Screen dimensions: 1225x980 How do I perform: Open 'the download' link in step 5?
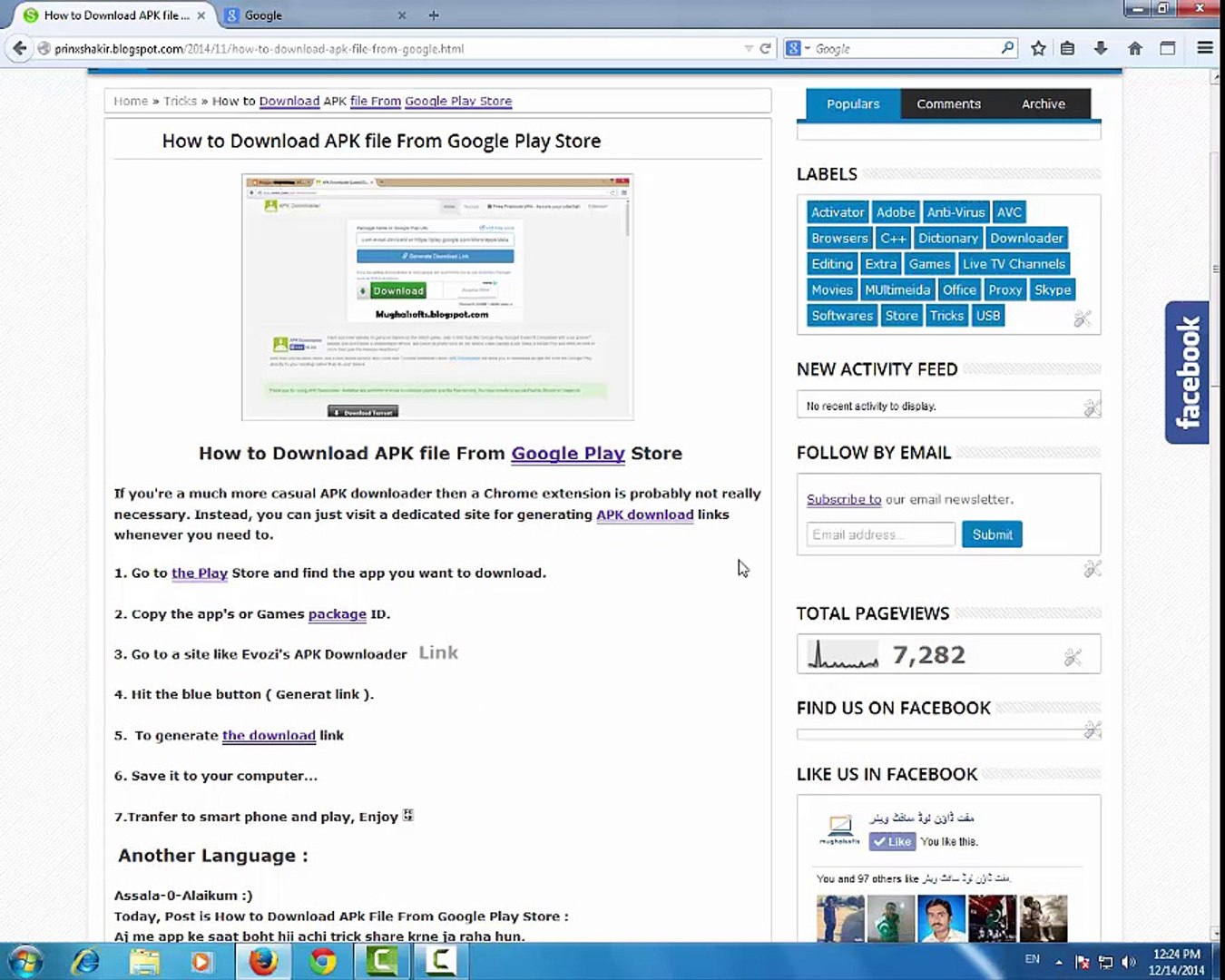click(x=269, y=735)
